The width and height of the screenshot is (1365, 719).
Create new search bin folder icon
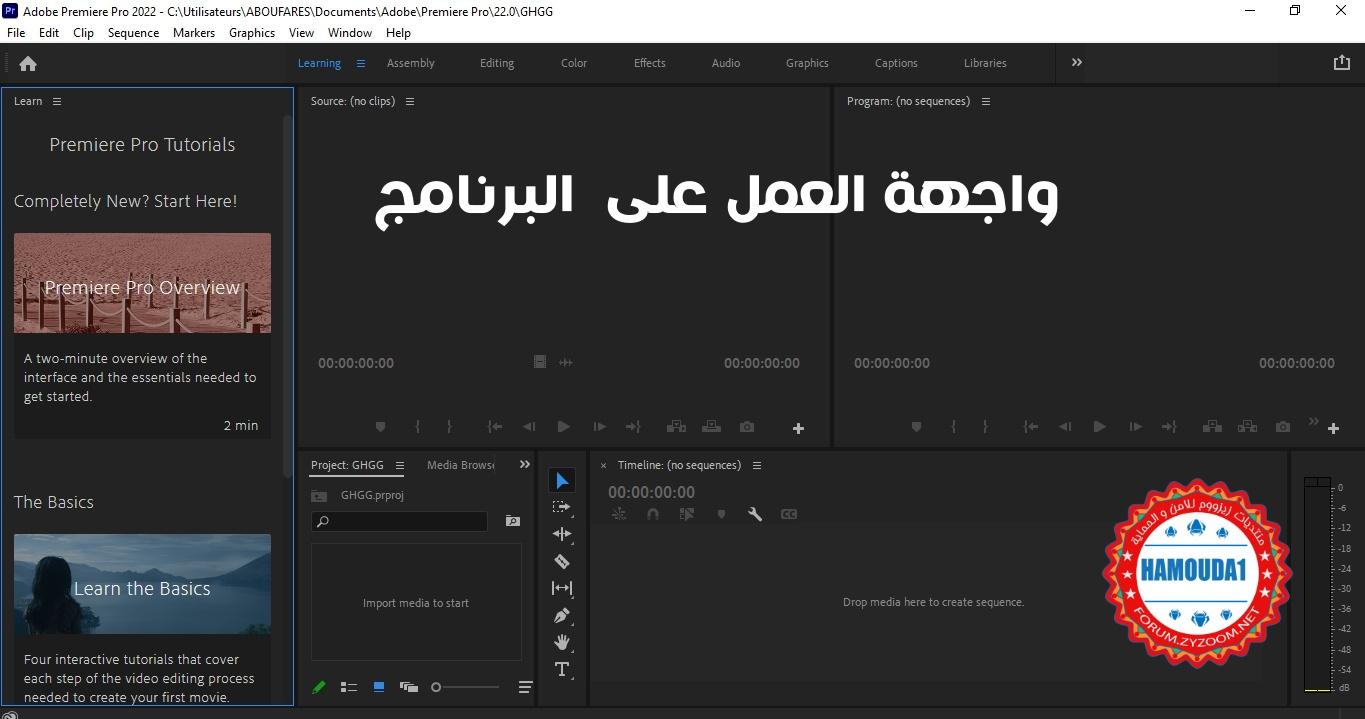pyautogui.click(x=513, y=521)
